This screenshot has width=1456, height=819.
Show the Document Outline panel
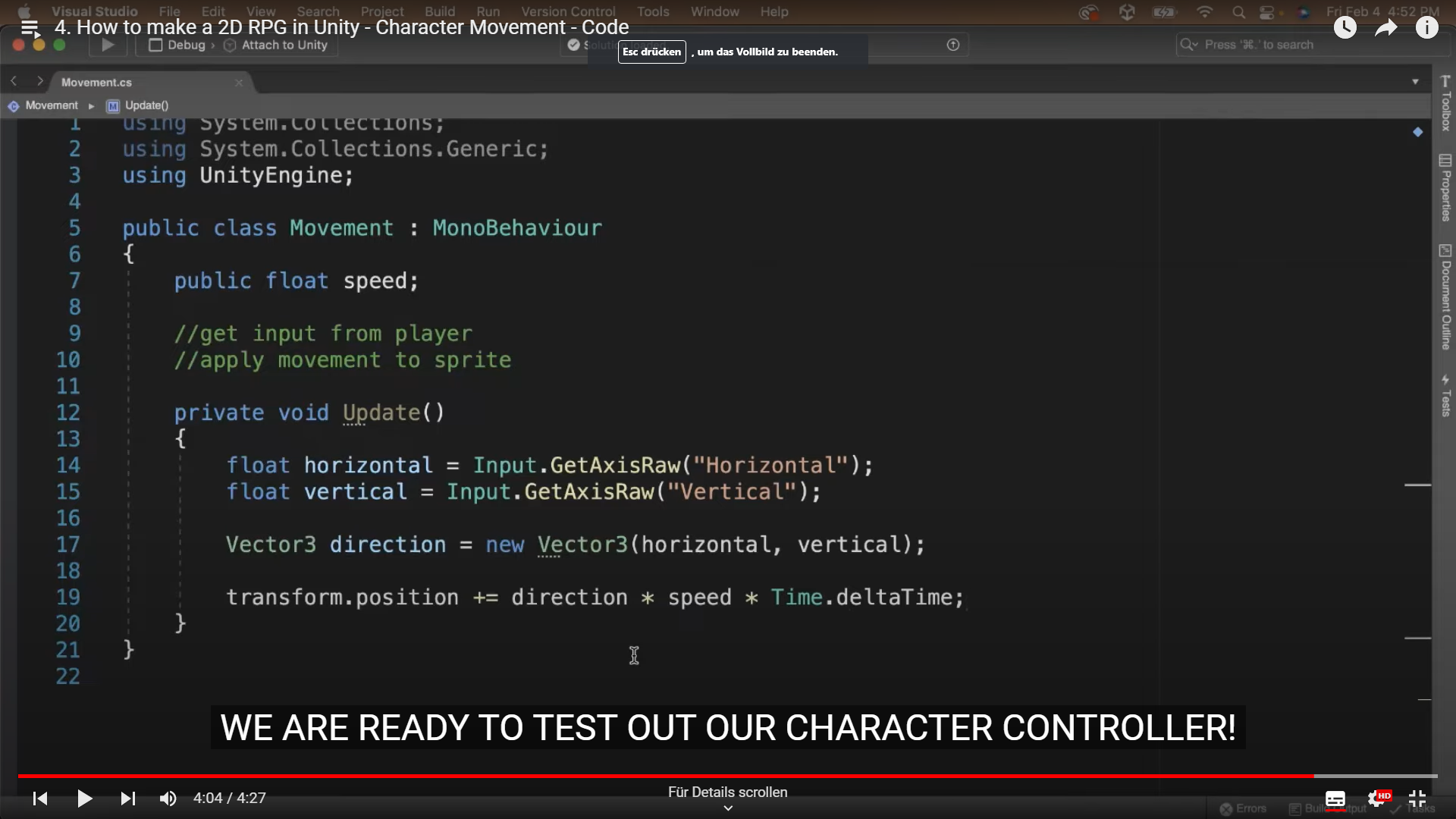pyautogui.click(x=1445, y=300)
